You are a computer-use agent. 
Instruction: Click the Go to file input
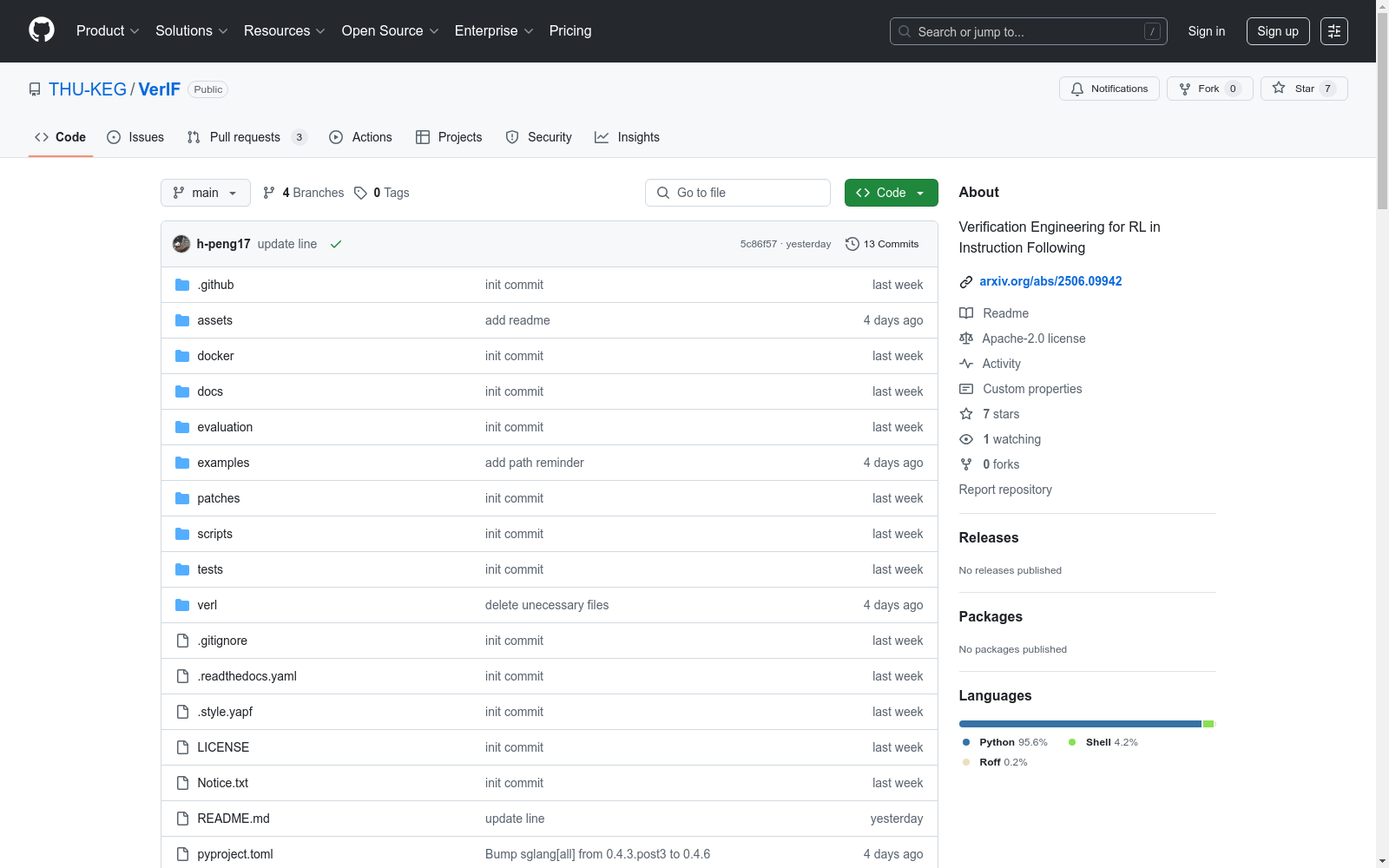click(738, 193)
